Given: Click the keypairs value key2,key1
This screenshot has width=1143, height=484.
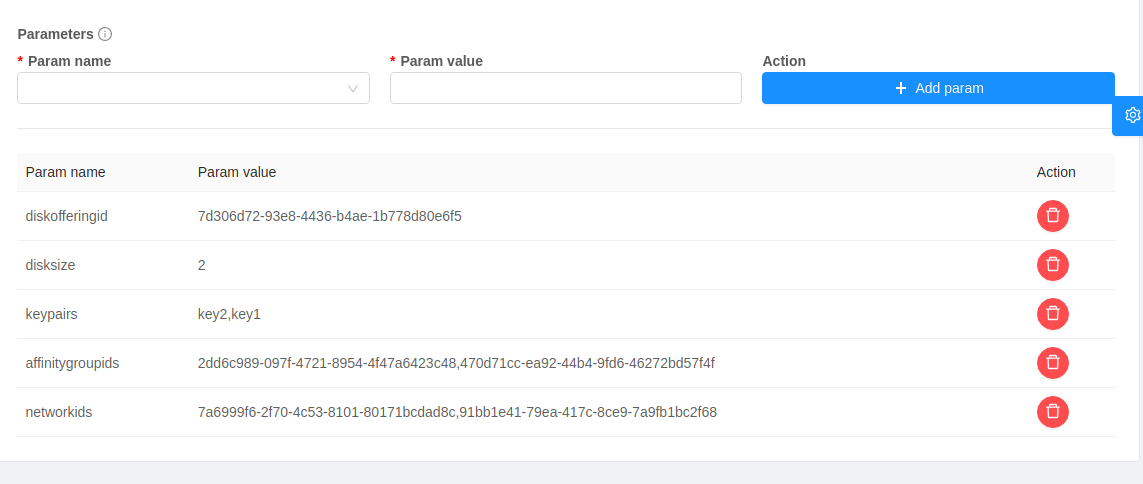Looking at the screenshot, I should [x=229, y=314].
